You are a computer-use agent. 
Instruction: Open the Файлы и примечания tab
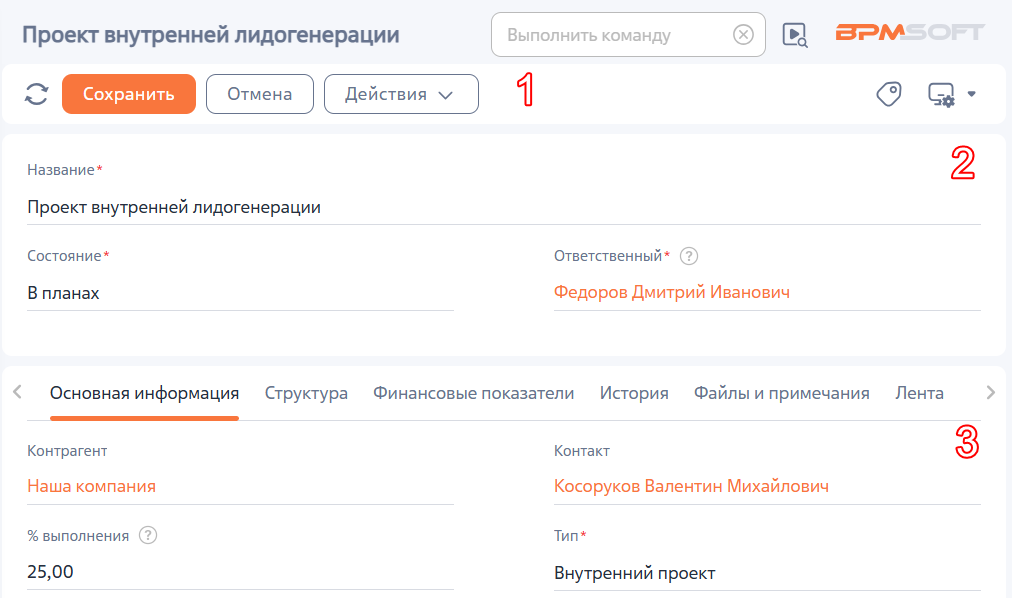pyautogui.click(x=782, y=393)
